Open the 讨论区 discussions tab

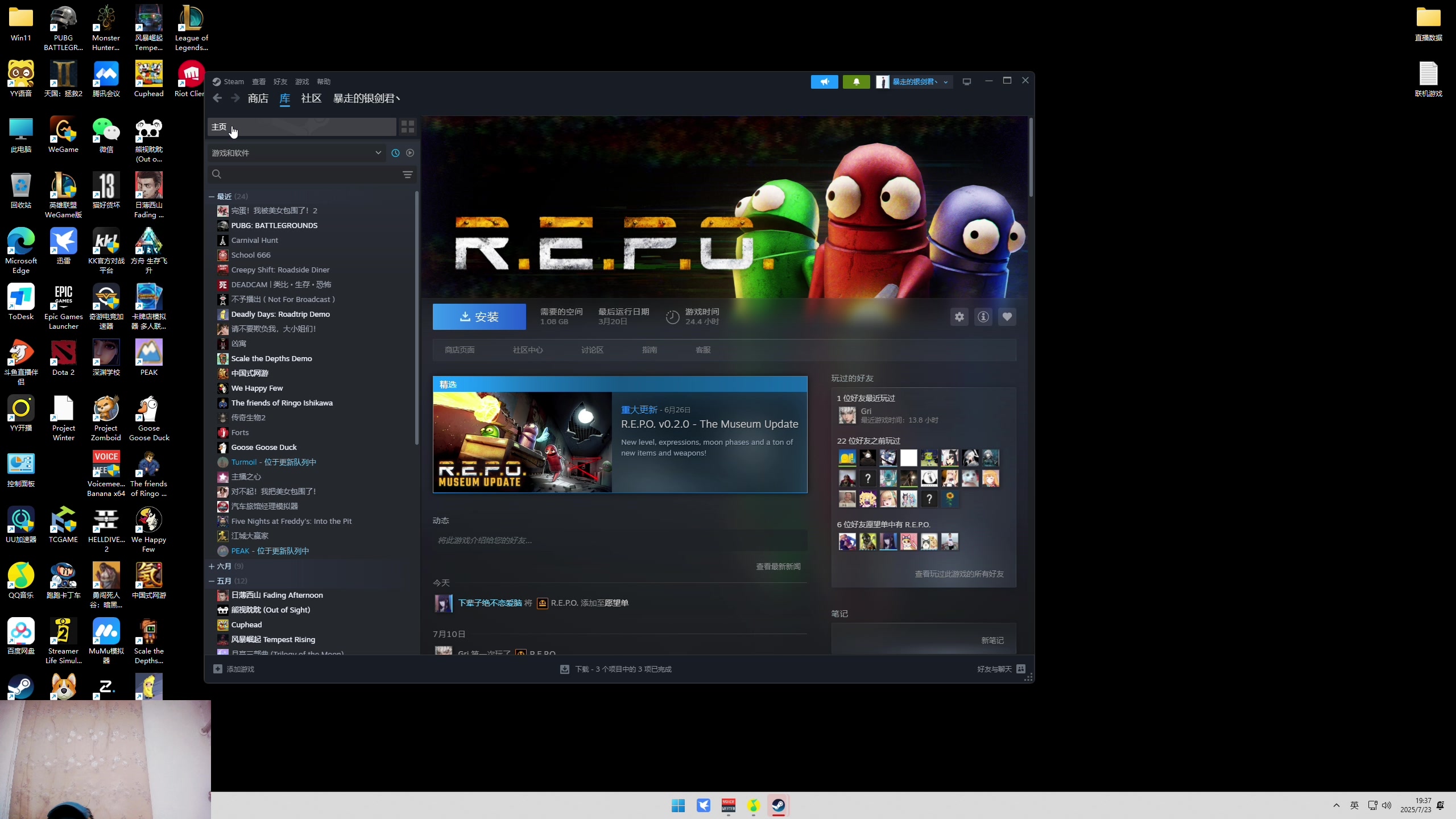click(x=592, y=350)
